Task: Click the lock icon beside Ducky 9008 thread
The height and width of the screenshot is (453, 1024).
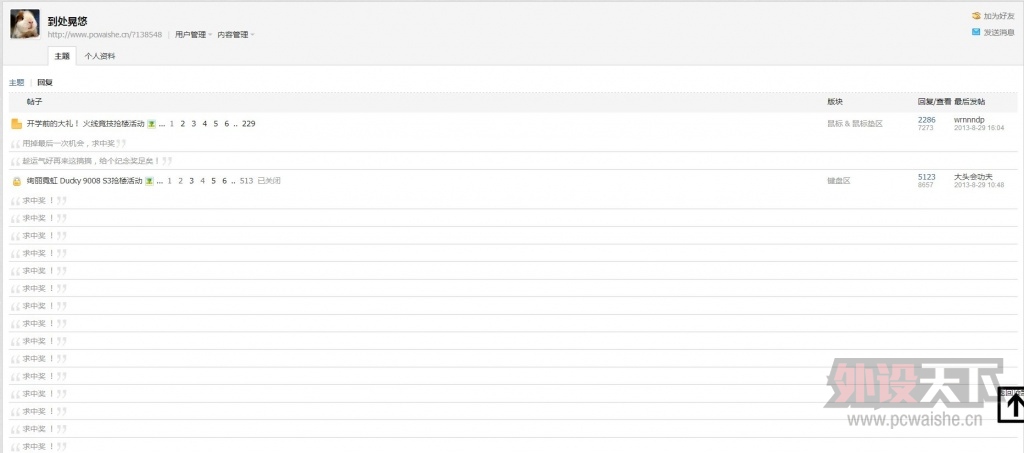Action: click(x=16, y=181)
